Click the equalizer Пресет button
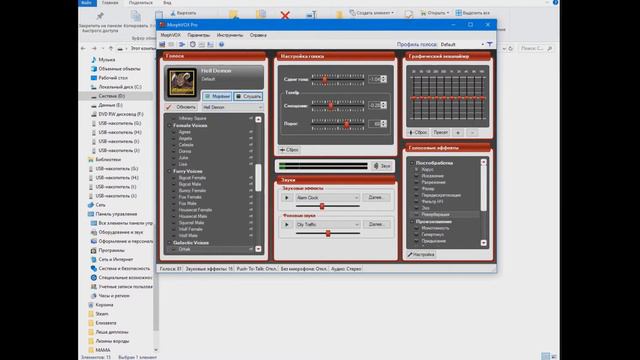 (x=440, y=133)
